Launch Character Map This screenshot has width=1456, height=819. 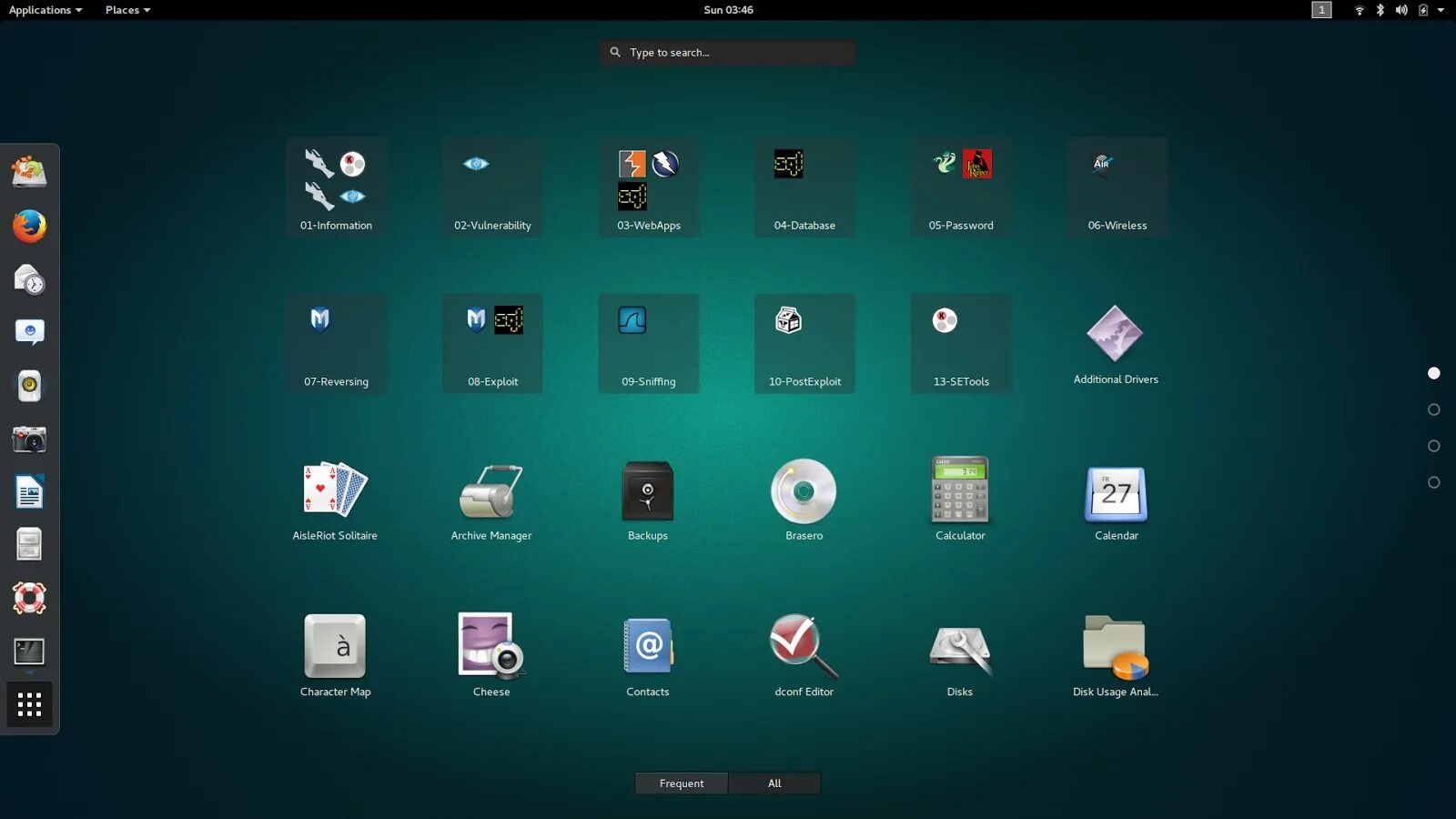click(x=335, y=656)
